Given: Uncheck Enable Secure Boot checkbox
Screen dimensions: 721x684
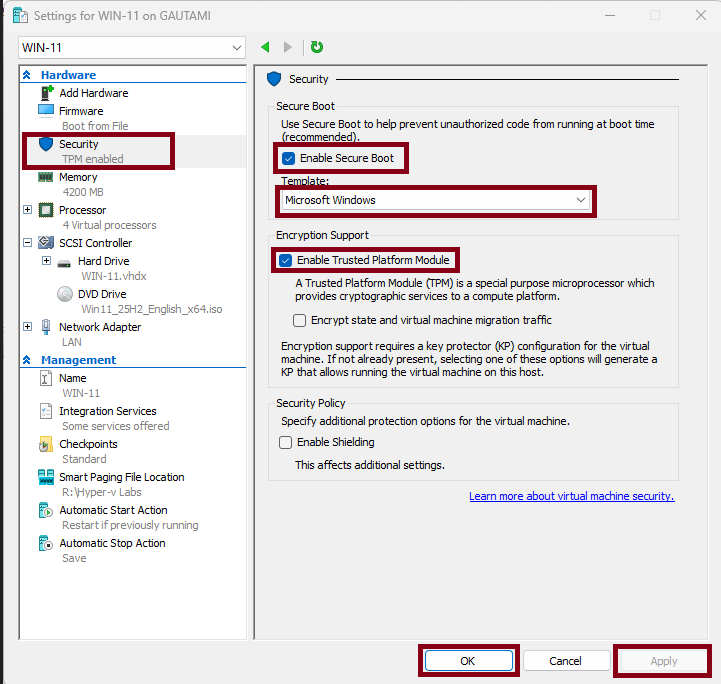Looking at the screenshot, I should click(289, 158).
